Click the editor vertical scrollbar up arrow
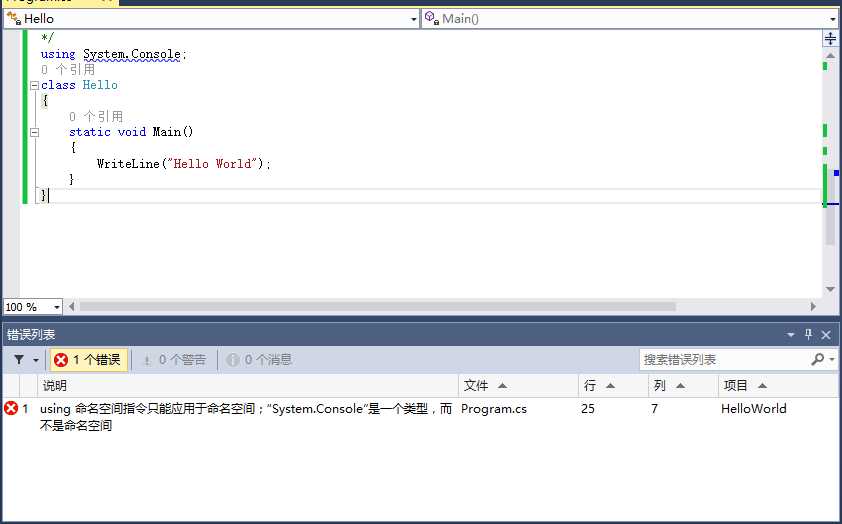The image size is (842, 524). [830, 56]
